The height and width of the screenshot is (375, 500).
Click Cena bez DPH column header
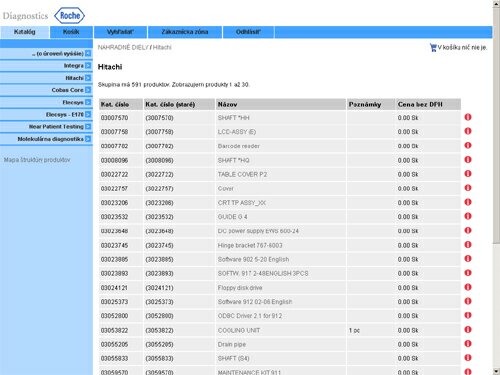pyautogui.click(x=428, y=104)
